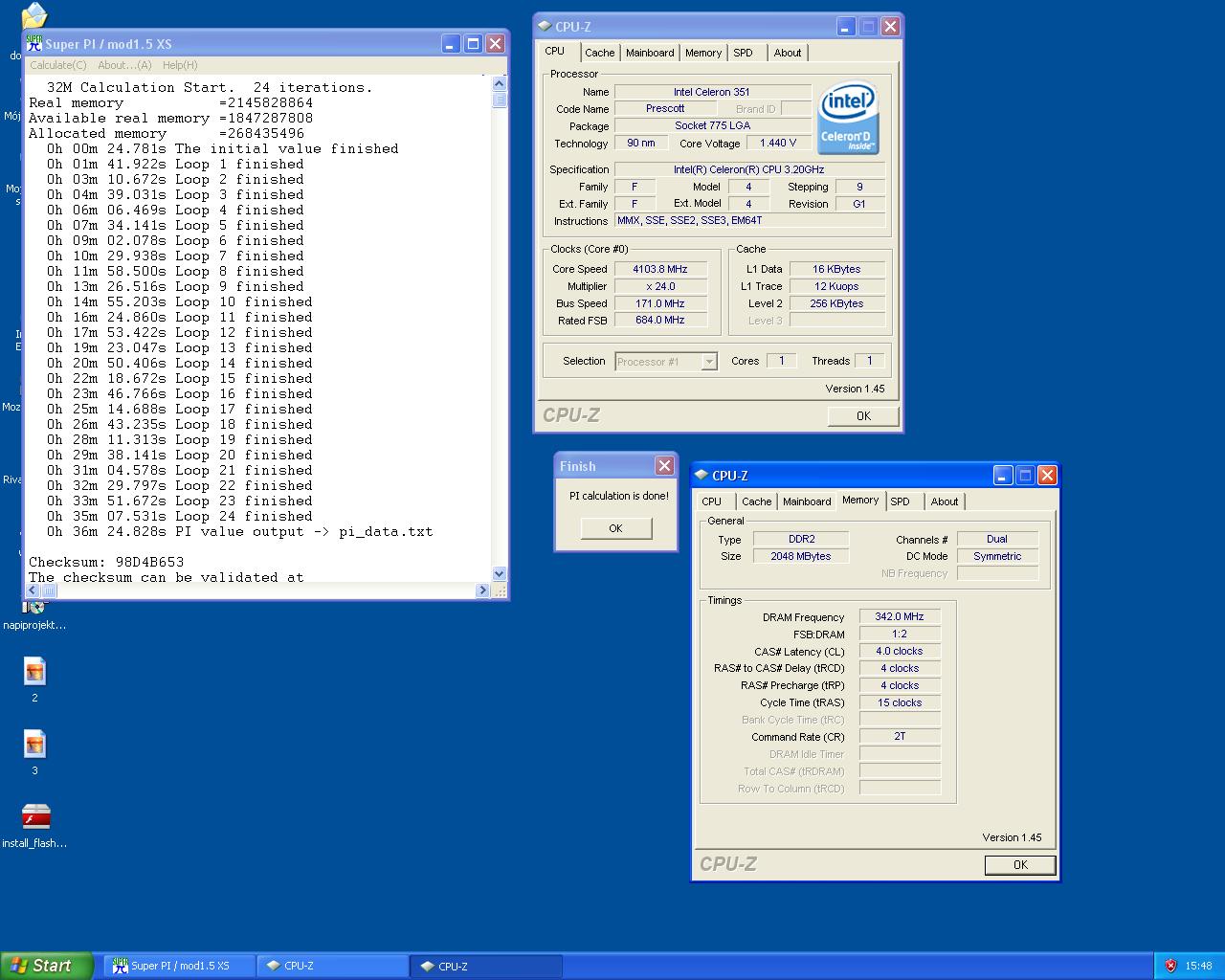Switch to About tab in top CPU-Z
This screenshot has height=980, width=1225.
pyautogui.click(x=788, y=53)
